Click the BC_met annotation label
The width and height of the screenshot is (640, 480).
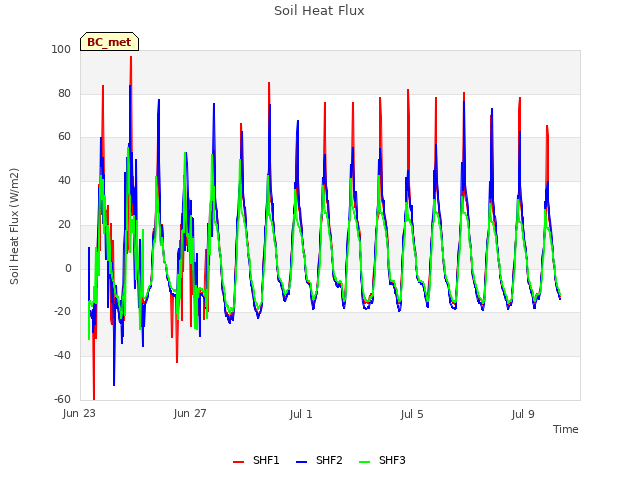109,42
